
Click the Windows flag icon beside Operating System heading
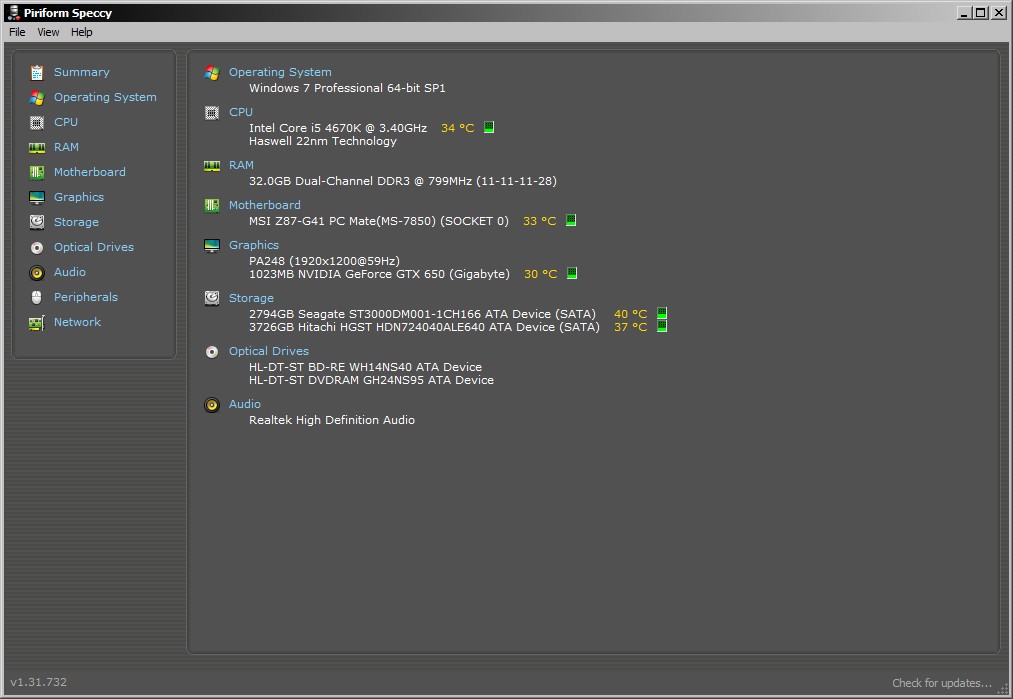point(212,73)
